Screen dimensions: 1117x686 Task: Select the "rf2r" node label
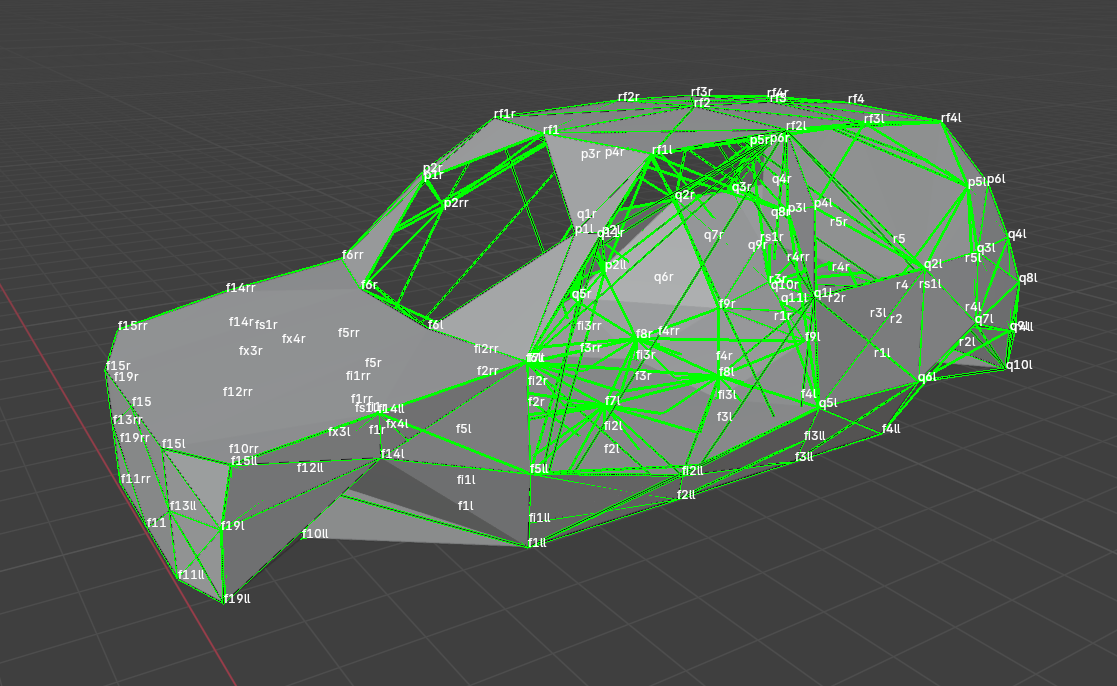628,97
